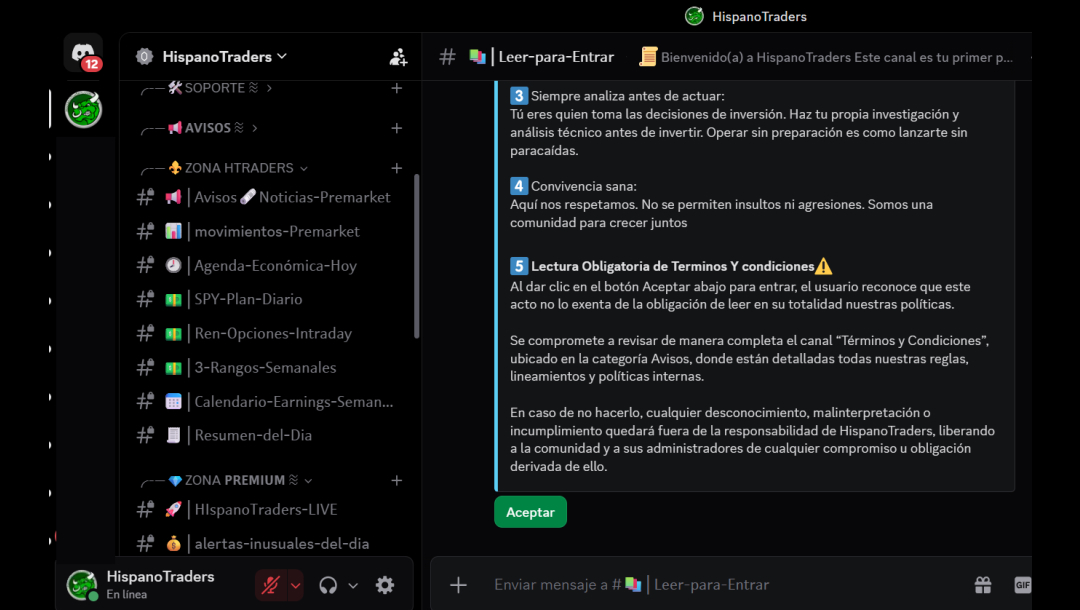This screenshot has height=610, width=1080.
Task: Click the money icon of SPY-Plan-Diario
Action: [174, 299]
